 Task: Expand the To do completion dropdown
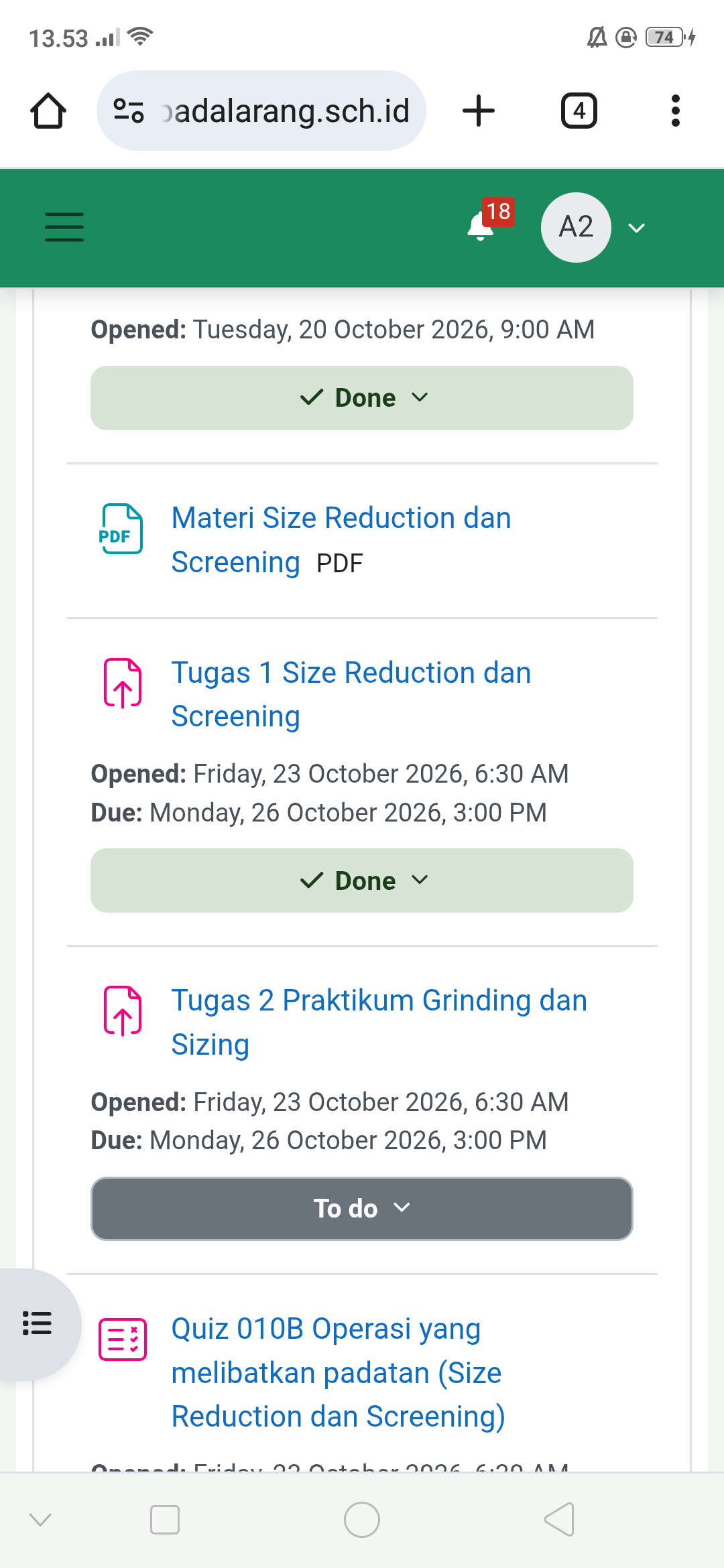(x=362, y=1209)
